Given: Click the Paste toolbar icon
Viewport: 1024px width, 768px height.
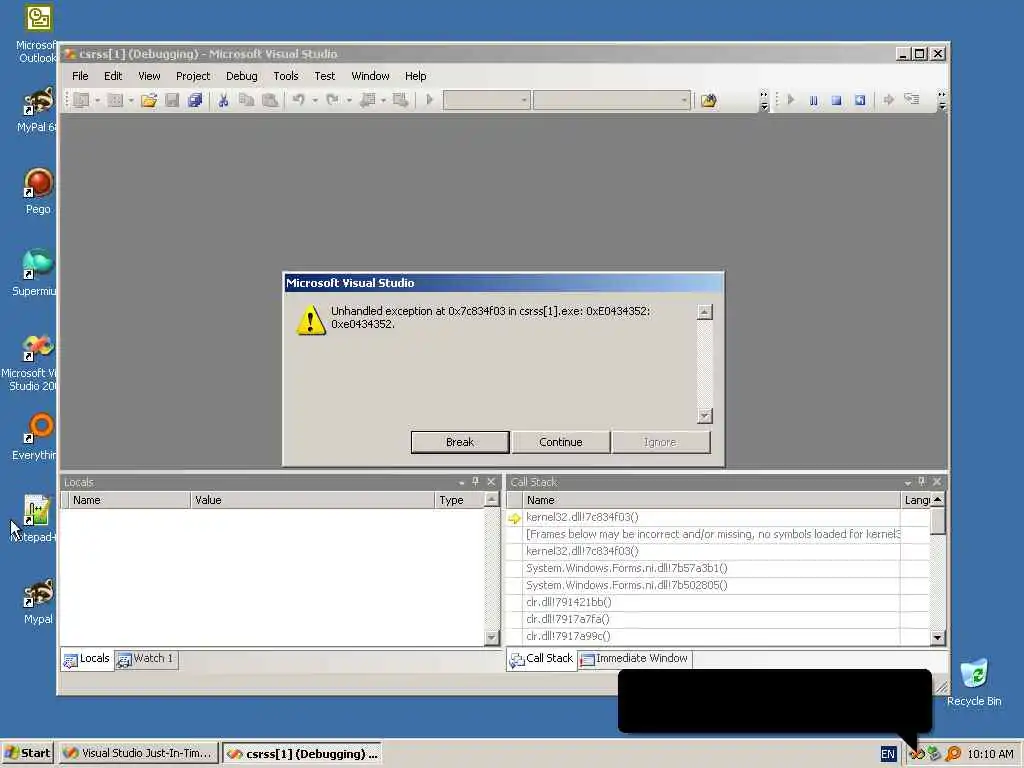Looking at the screenshot, I should pos(270,100).
